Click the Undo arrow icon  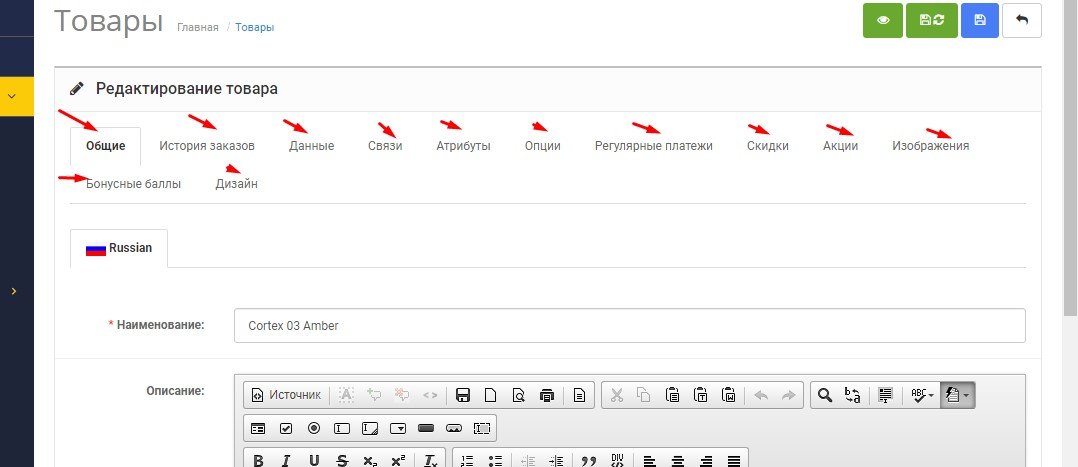[x=760, y=395]
